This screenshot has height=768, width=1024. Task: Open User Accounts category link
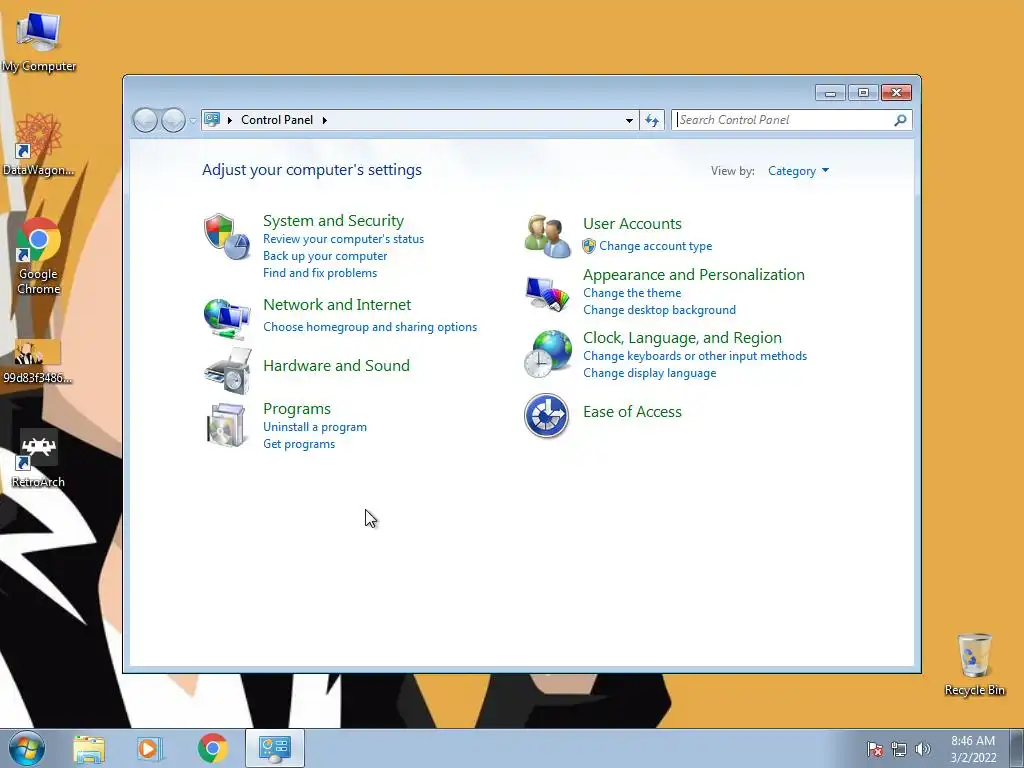coord(632,224)
